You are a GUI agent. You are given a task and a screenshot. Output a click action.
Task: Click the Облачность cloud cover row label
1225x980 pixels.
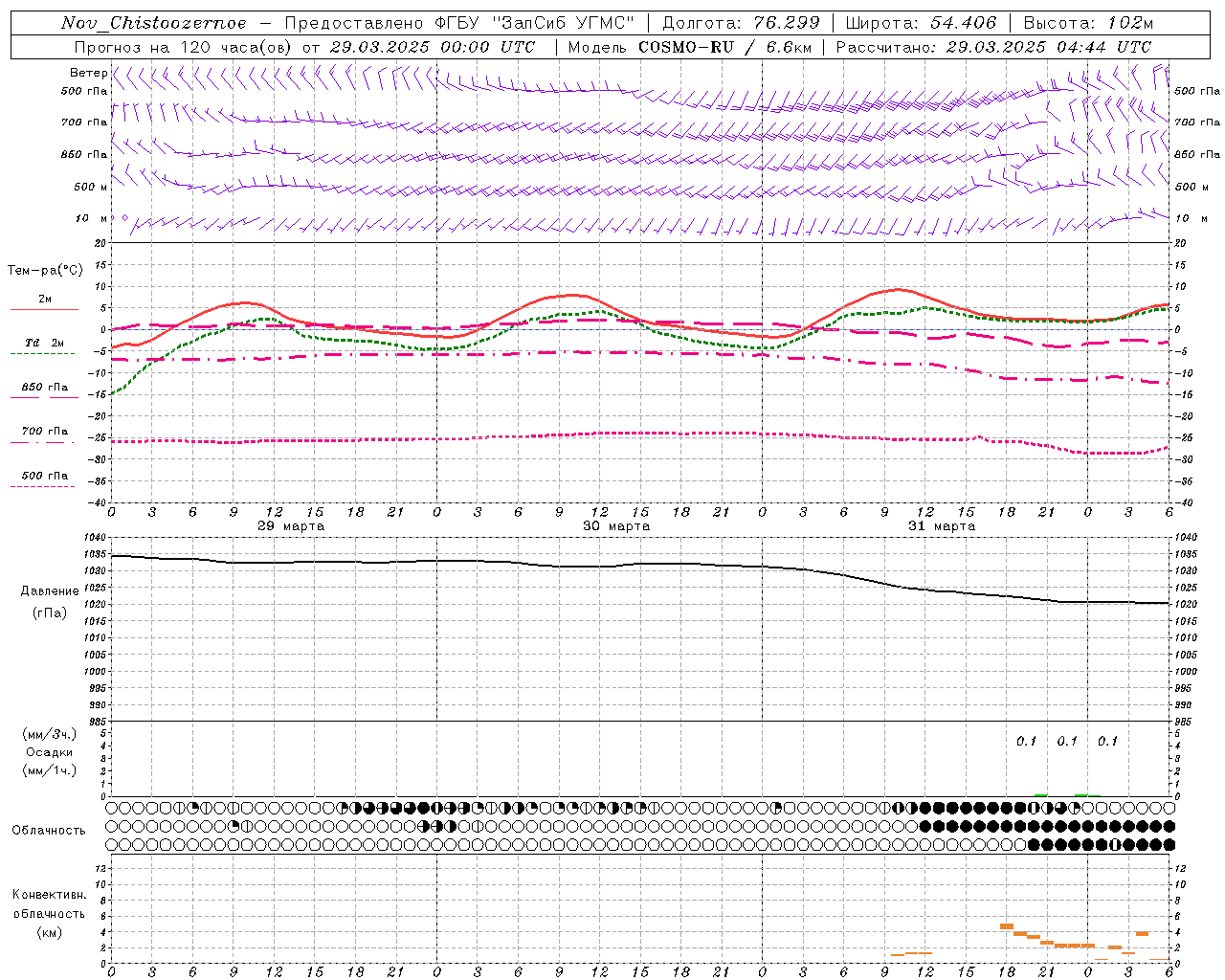pos(49,830)
